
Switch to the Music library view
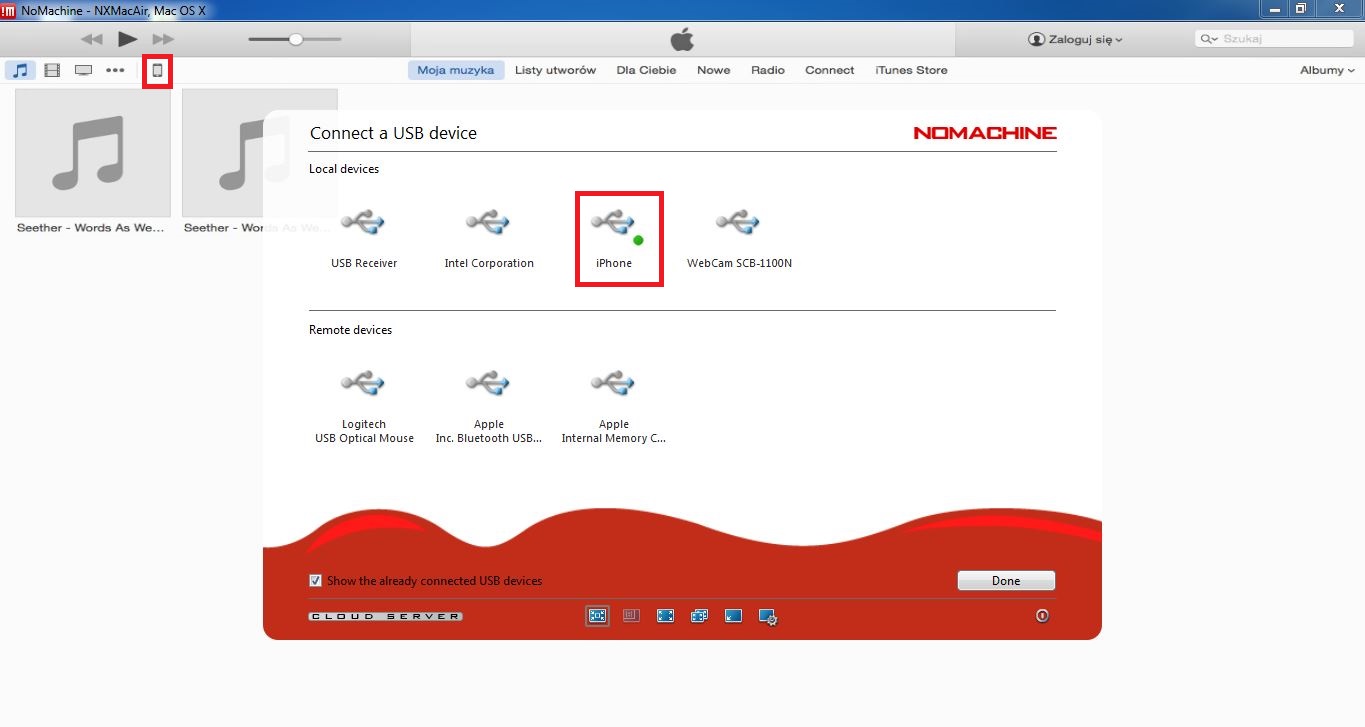[21, 70]
